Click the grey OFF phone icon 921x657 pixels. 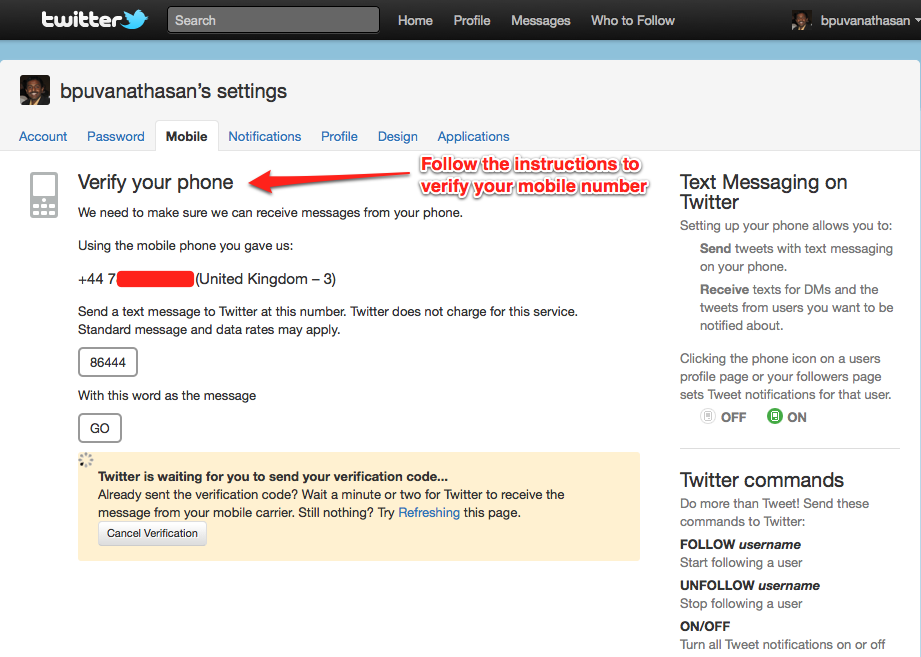(x=708, y=417)
